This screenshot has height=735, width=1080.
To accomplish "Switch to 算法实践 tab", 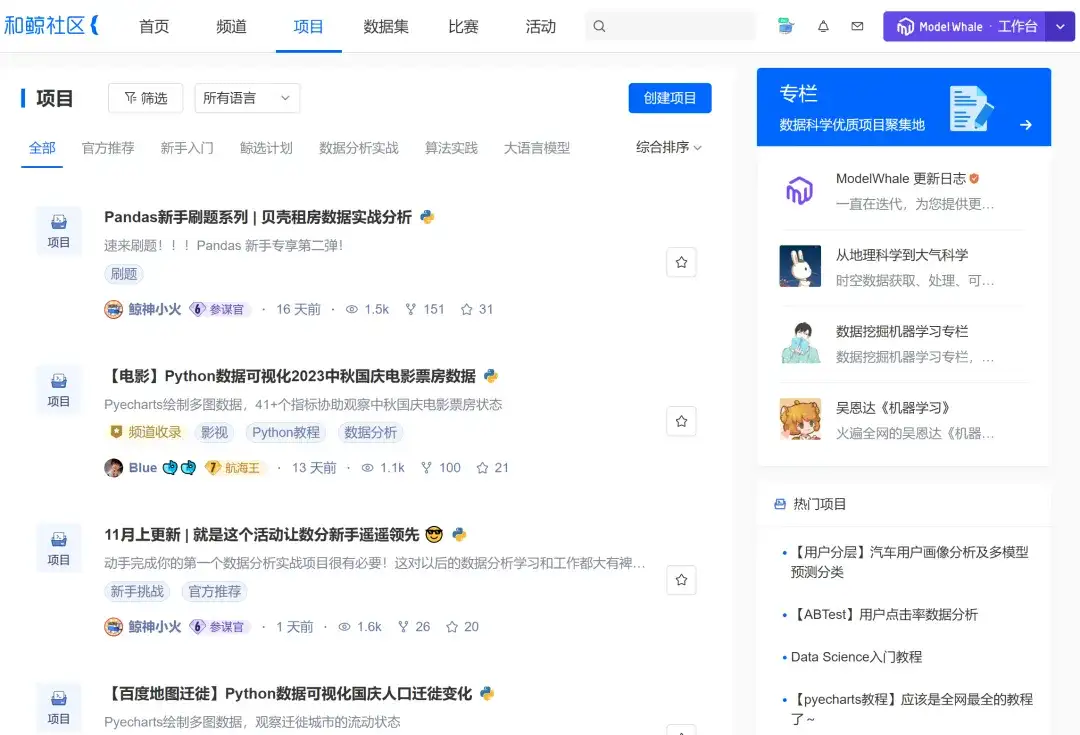I will 450,148.
